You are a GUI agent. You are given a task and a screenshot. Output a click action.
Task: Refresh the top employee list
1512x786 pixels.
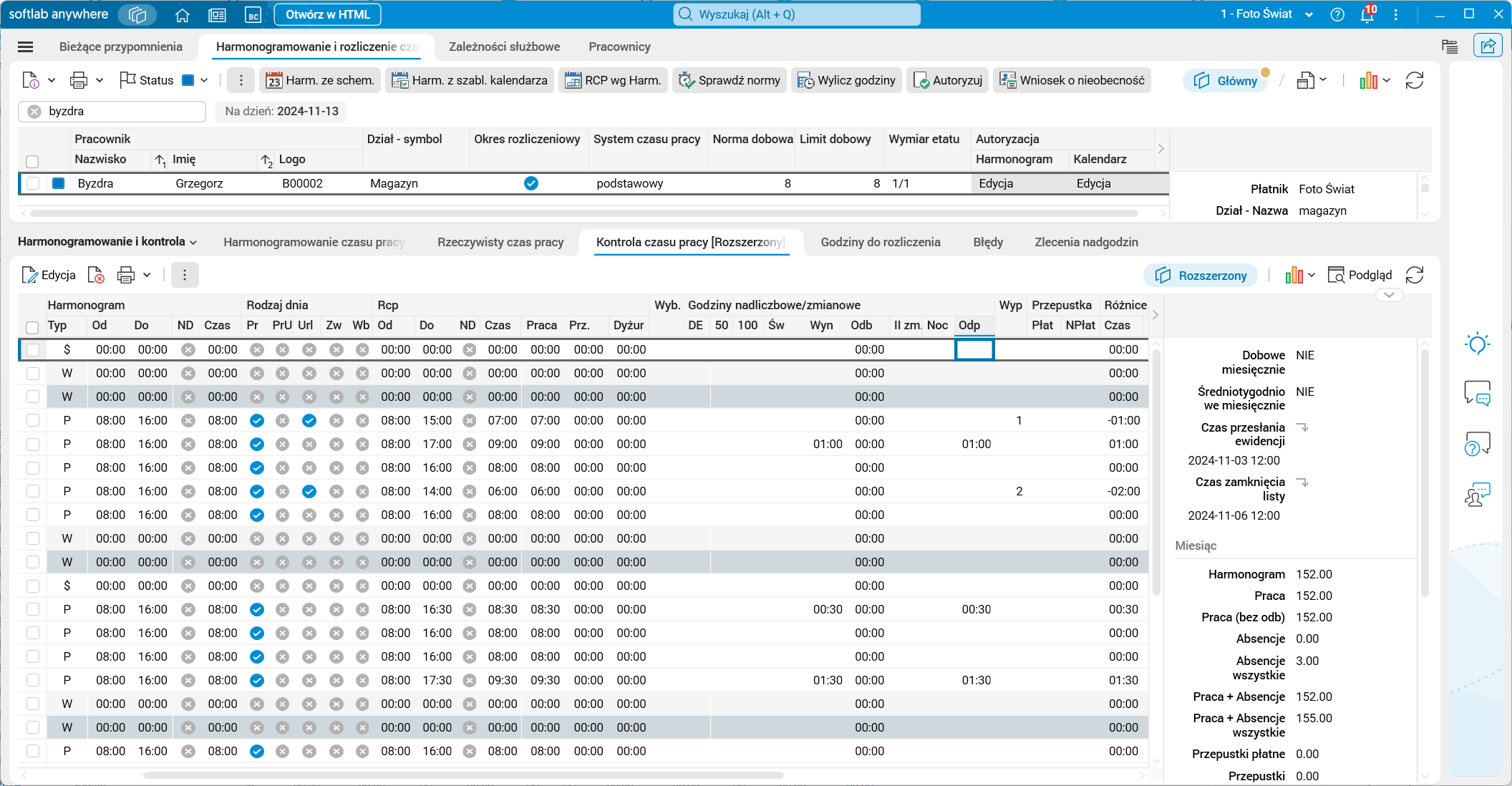tap(1414, 80)
